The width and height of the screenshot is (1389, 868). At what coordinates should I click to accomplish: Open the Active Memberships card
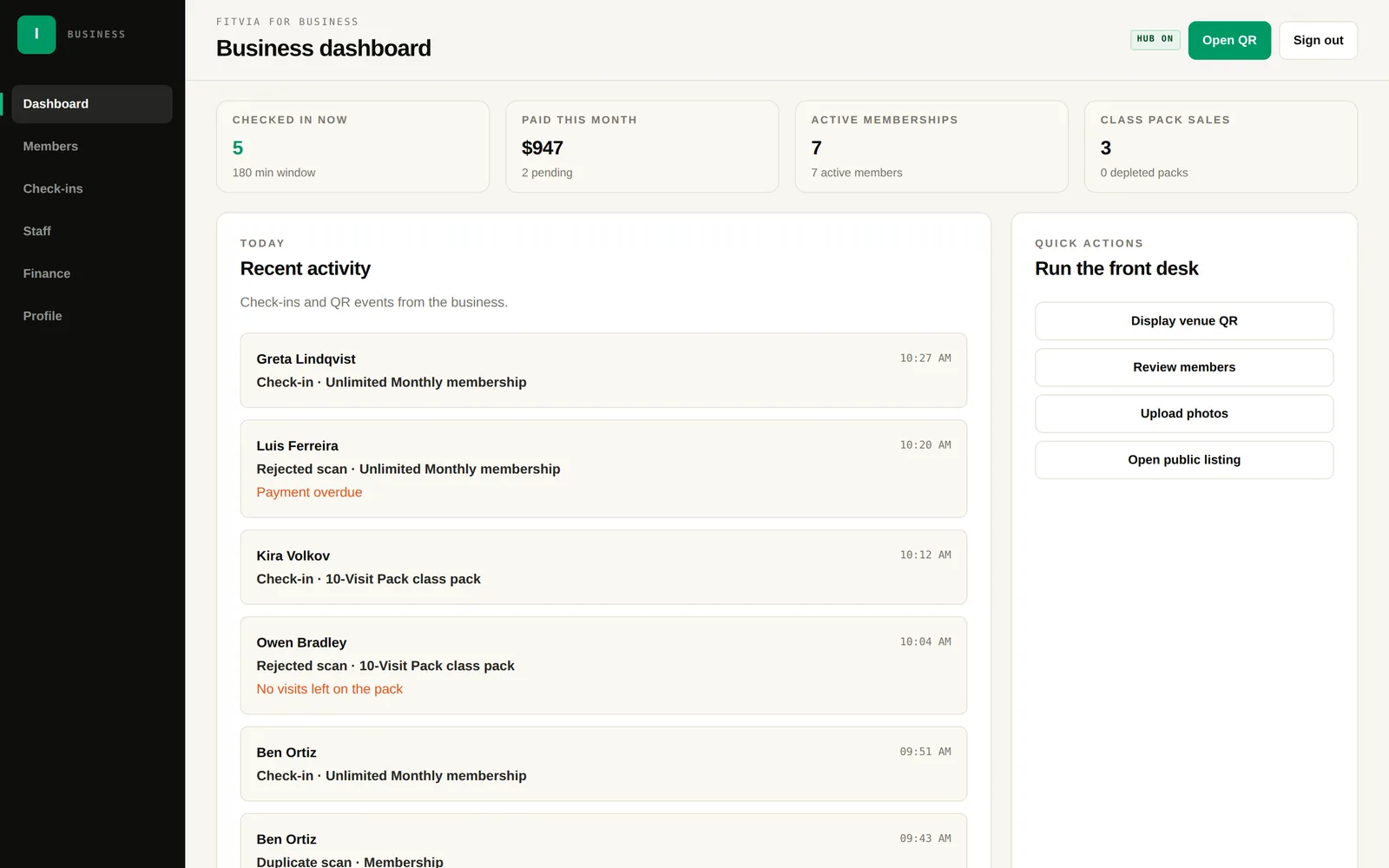931,147
